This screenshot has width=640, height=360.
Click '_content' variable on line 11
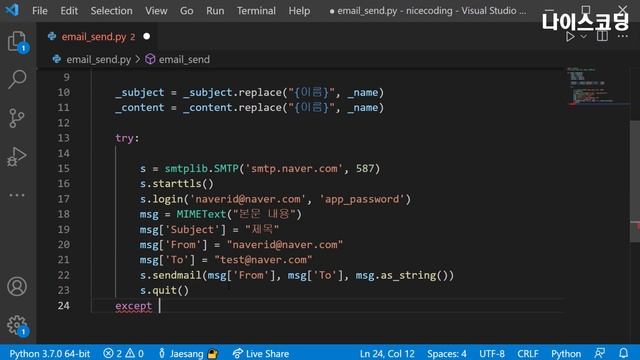click(140, 108)
